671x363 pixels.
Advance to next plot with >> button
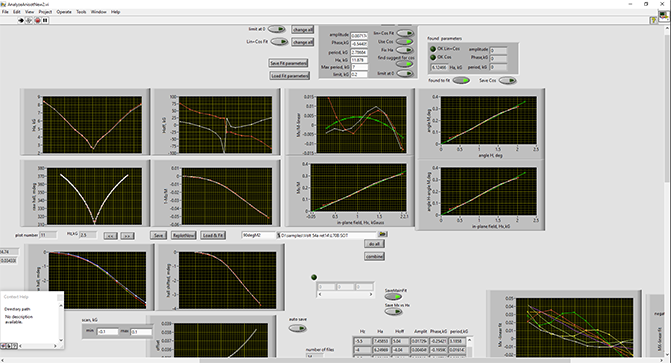[128, 235]
